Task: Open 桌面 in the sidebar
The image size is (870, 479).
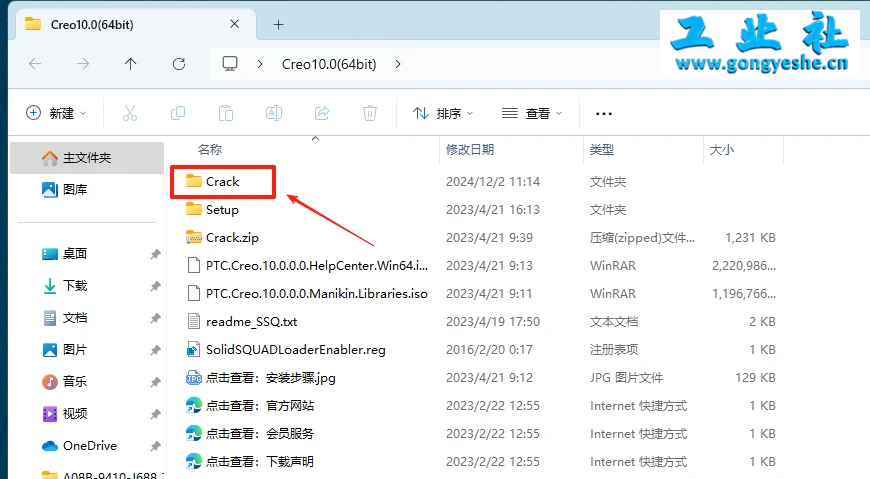Action: (x=65, y=254)
